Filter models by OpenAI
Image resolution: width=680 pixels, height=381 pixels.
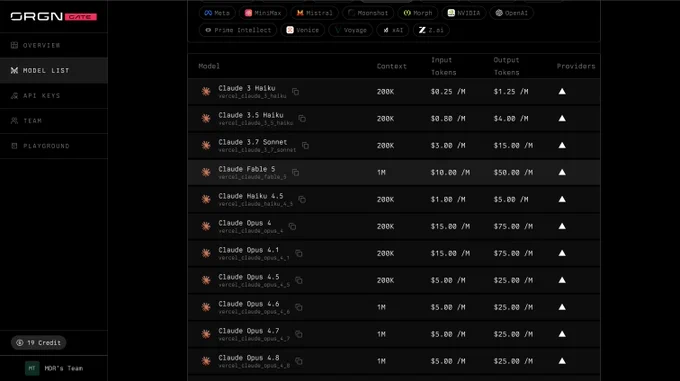pyautogui.click(x=512, y=13)
